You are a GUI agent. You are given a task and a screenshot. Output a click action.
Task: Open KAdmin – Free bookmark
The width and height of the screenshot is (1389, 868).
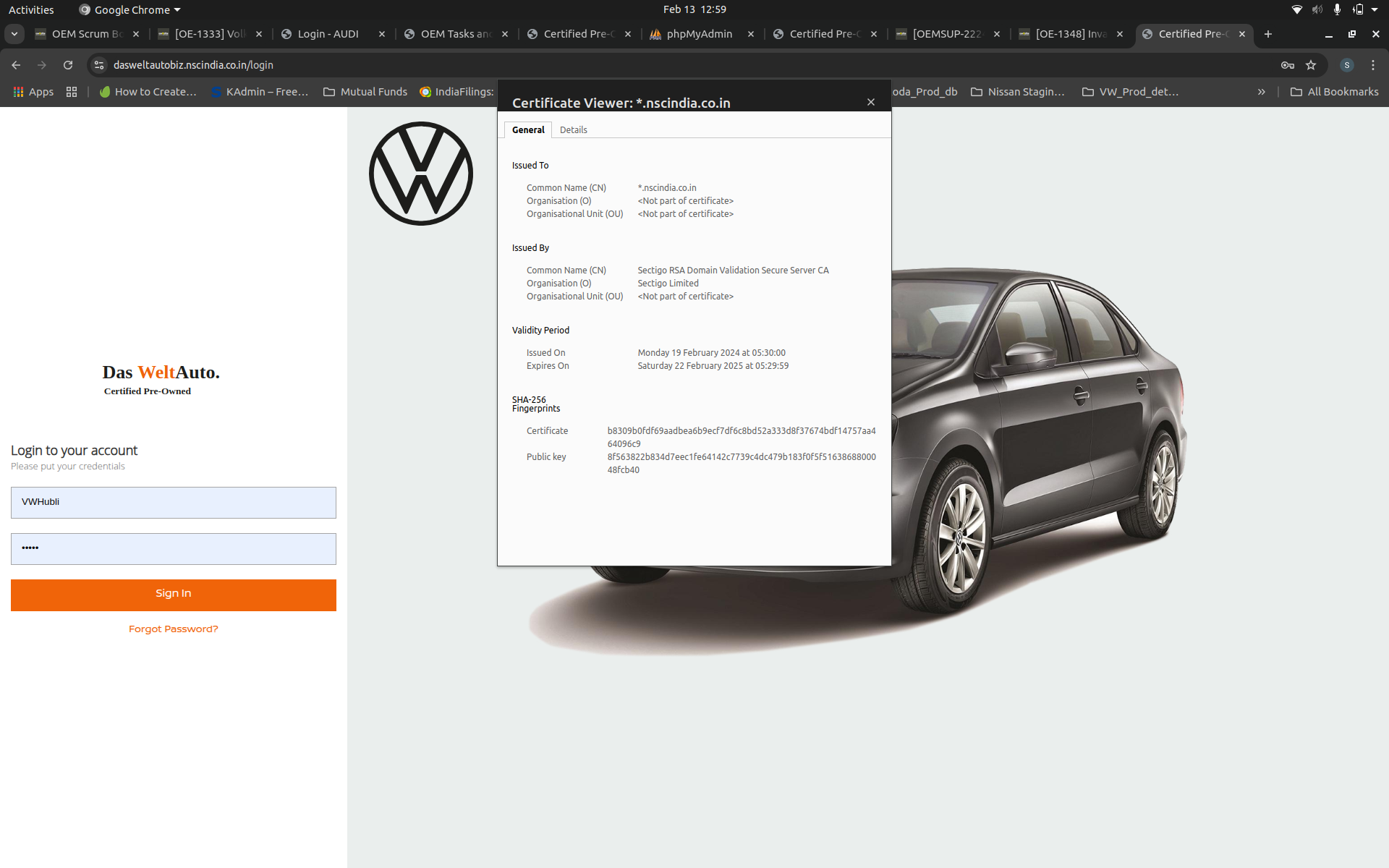coord(260,92)
